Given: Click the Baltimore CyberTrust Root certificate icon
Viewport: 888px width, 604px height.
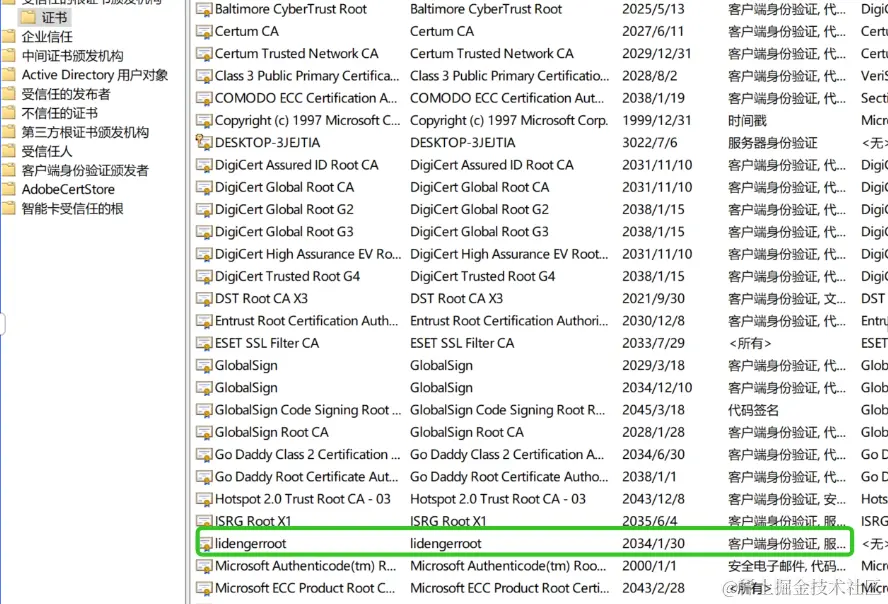Looking at the screenshot, I should click(204, 10).
